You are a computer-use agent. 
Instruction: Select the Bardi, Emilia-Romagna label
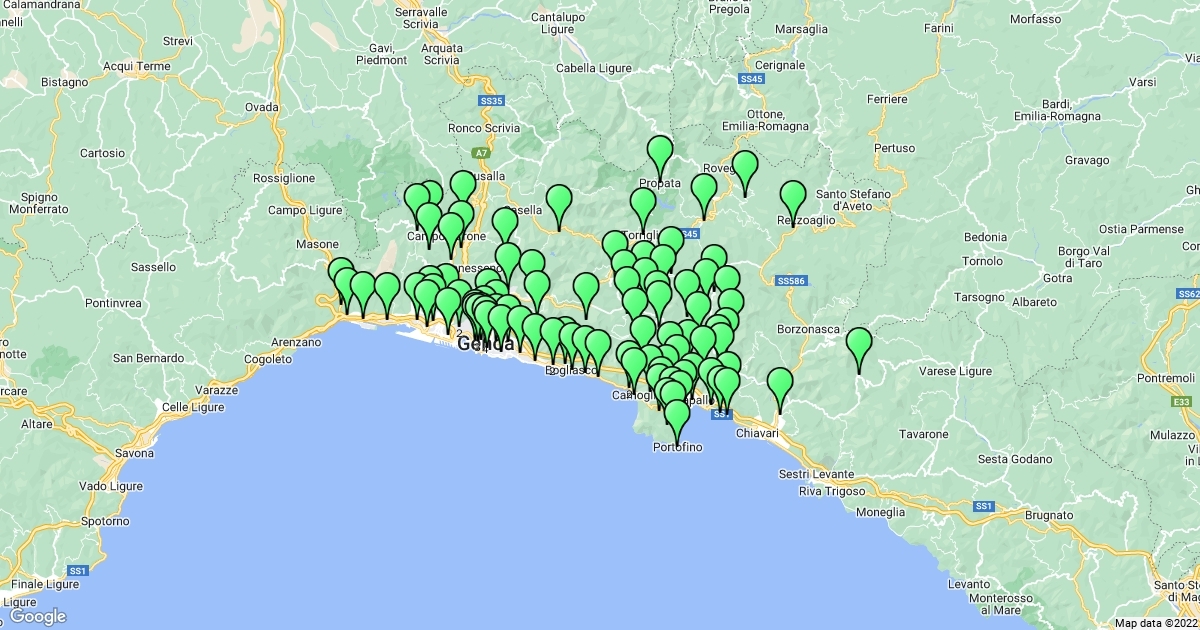click(1056, 110)
